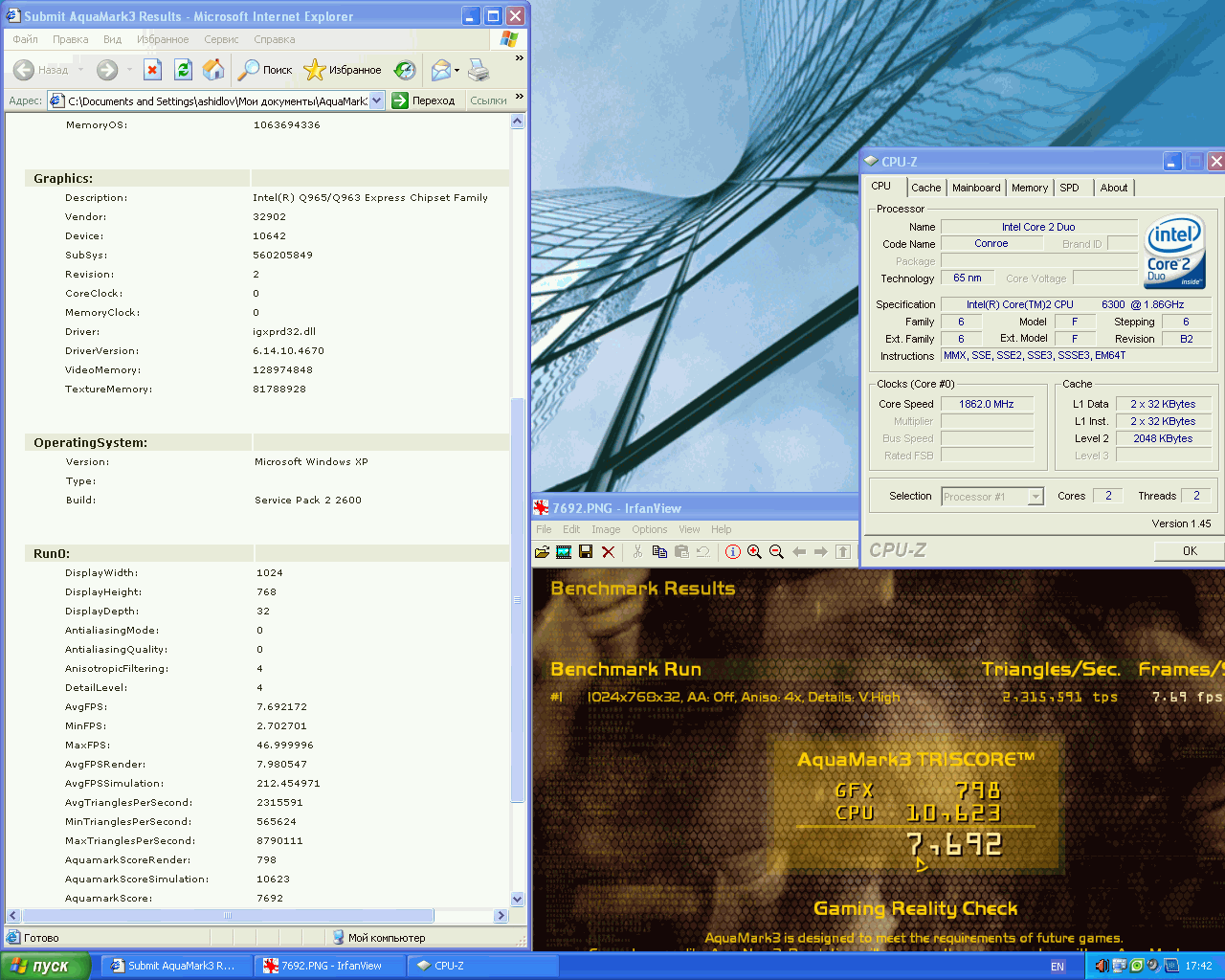
Task: Expand the toolbar overflow chevron beside Print
Action: coord(520,59)
